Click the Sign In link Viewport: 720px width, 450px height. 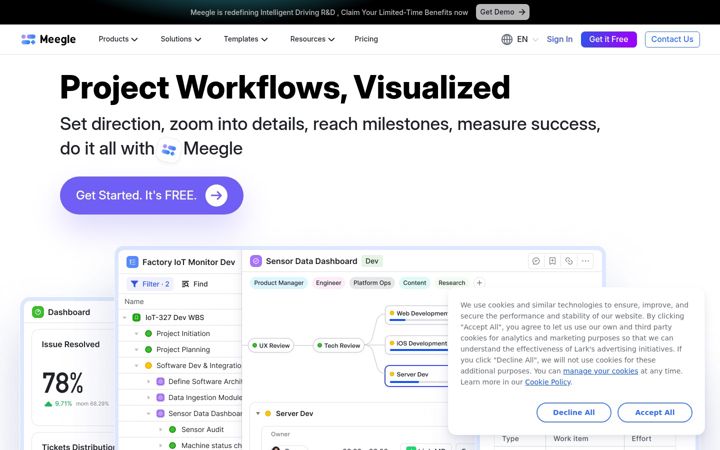[559, 39]
